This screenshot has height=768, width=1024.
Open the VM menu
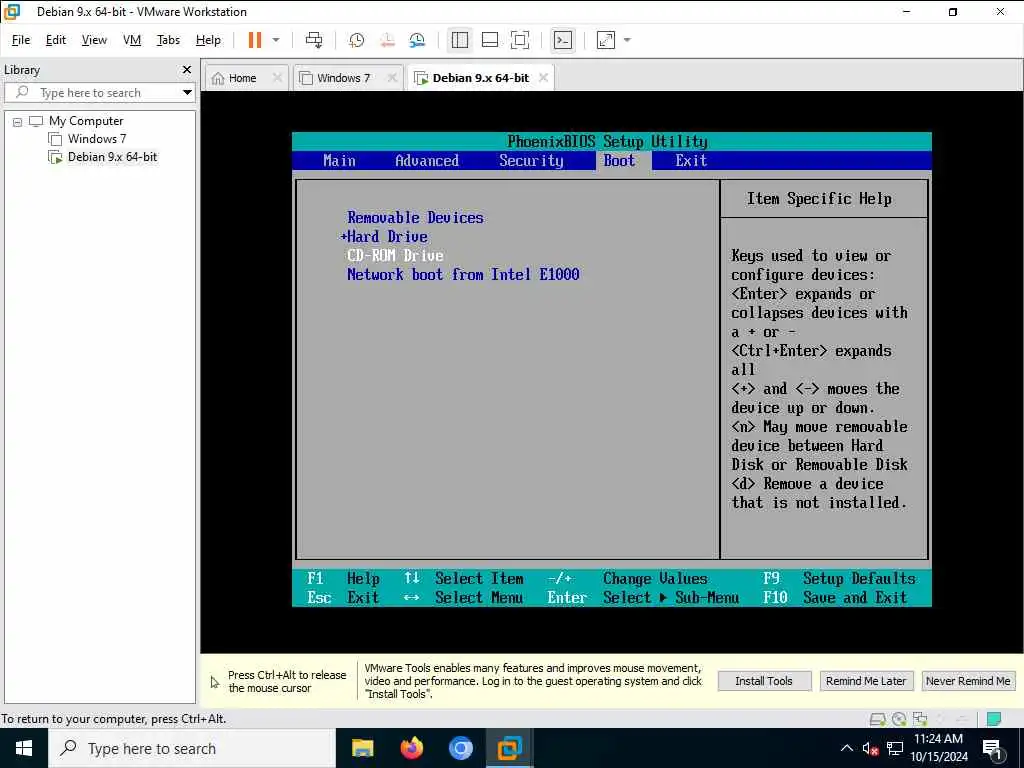[132, 40]
